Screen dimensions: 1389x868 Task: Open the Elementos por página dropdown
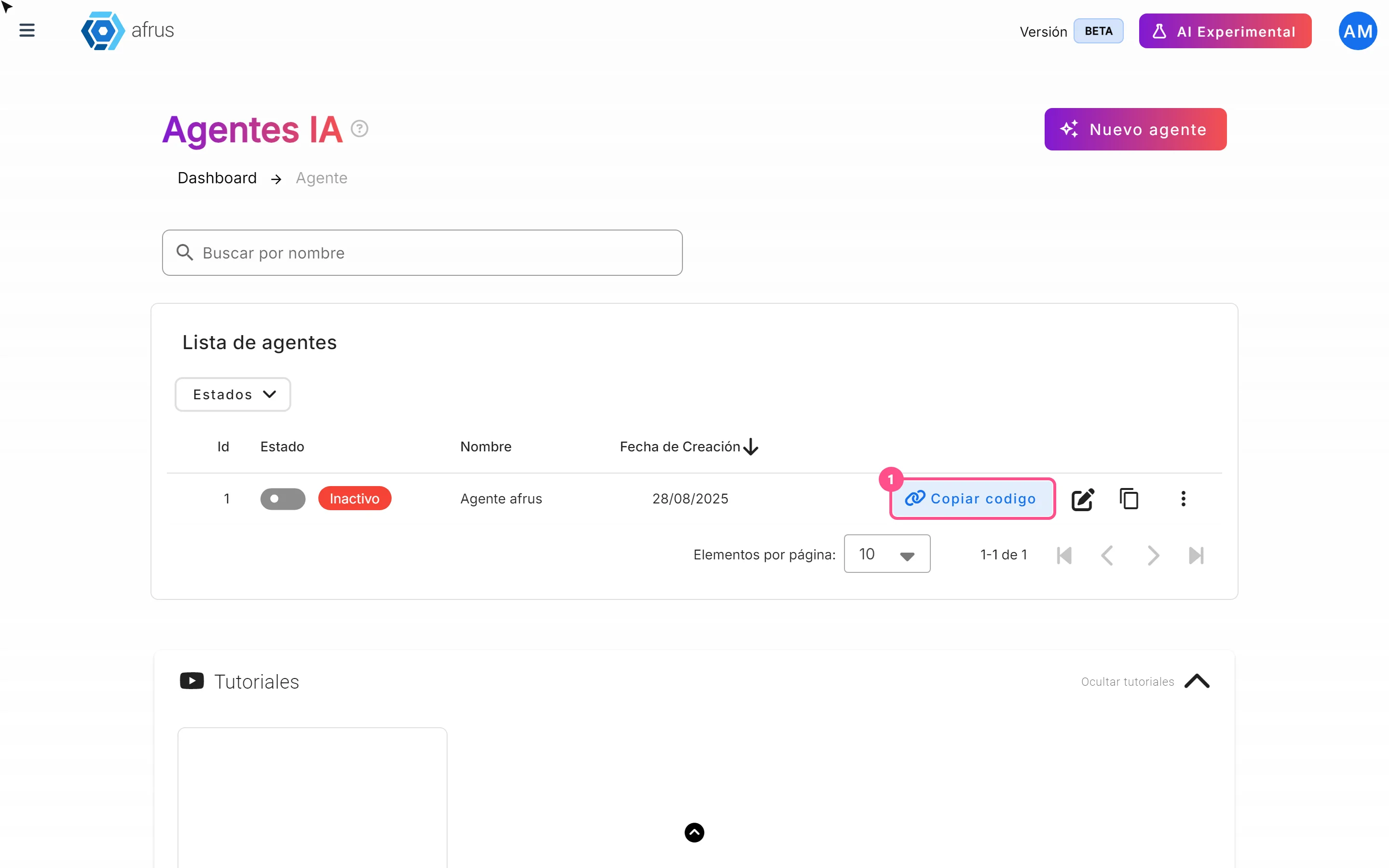[887, 554]
